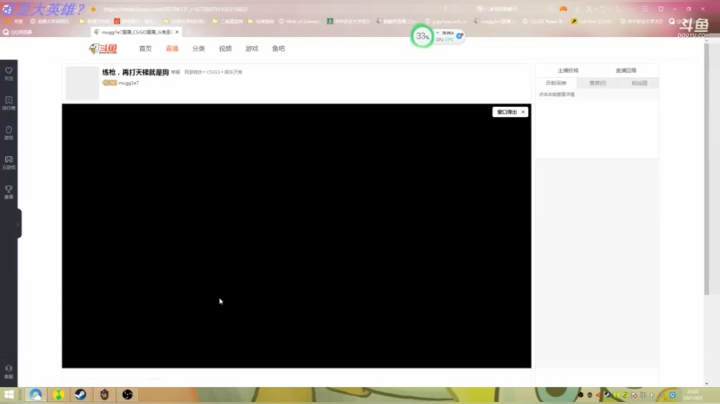Click the QQ浏览器 pinned tab label
This screenshot has height=404, width=720.
point(18,32)
